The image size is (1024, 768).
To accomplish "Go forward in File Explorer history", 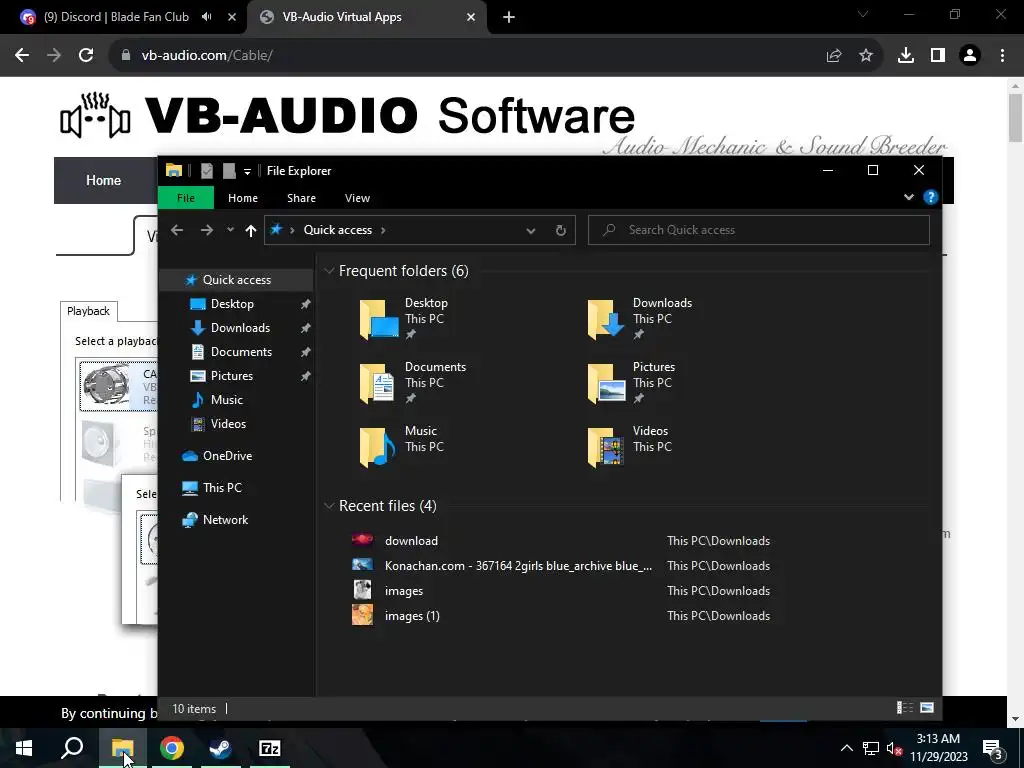I will pos(206,230).
